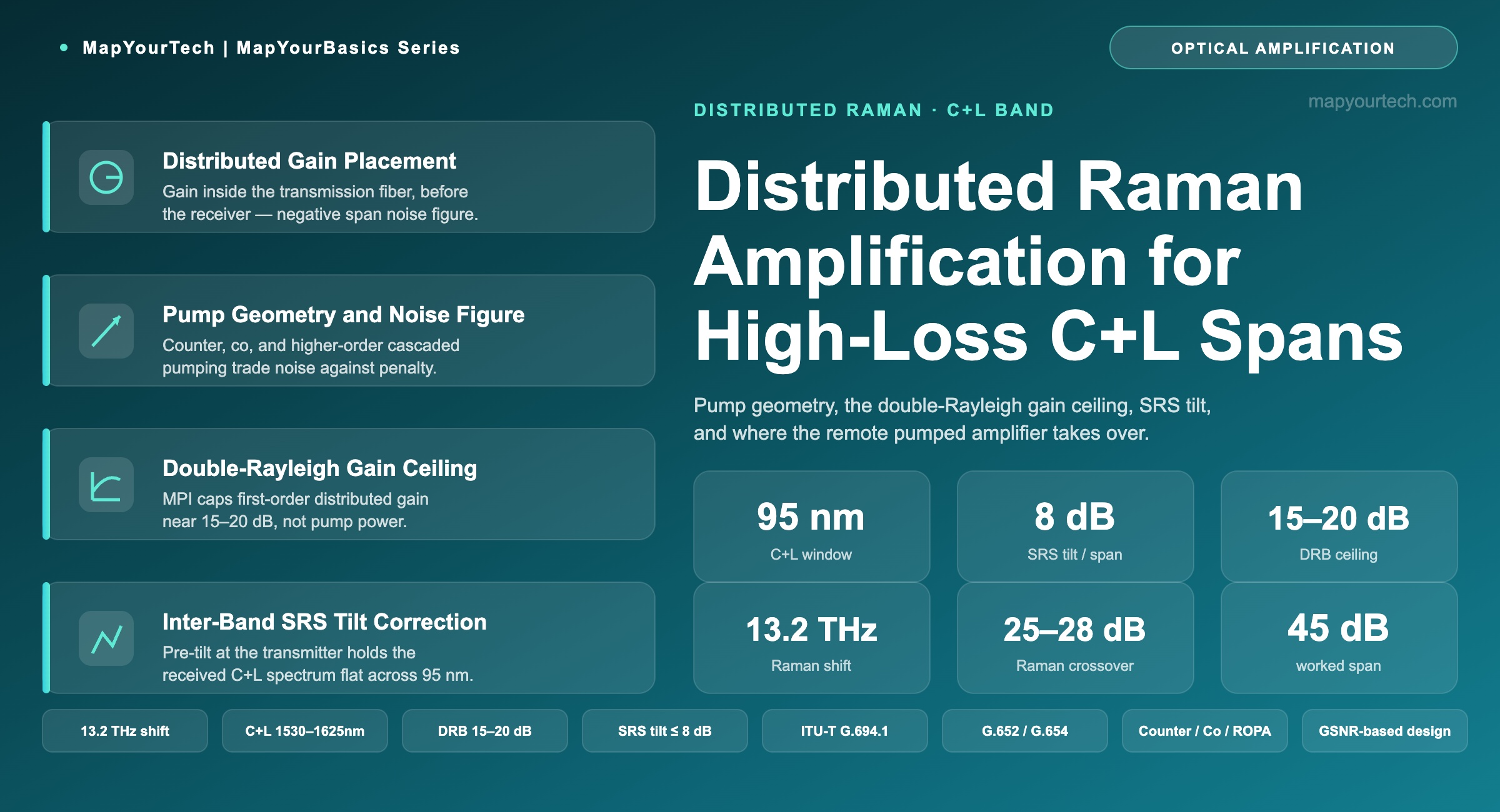Click the Inter-Band SRS Tilt Correction heading
Viewport: 1500px width, 812px height.
pyautogui.click(x=324, y=622)
